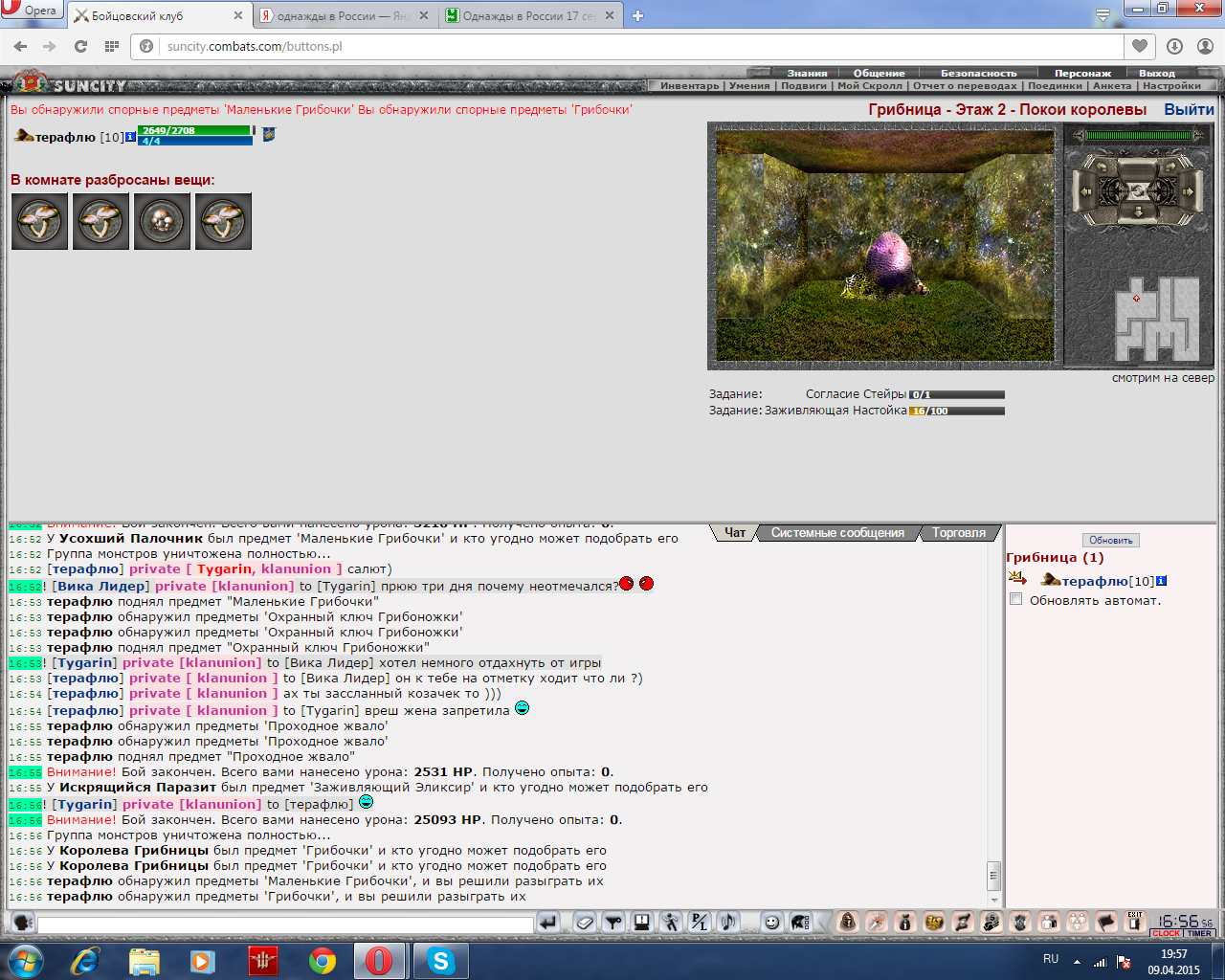Image resolution: width=1225 pixels, height=980 pixels.
Task: Click the coin-in-hand icon in the bottom bar
Action: (x=991, y=923)
